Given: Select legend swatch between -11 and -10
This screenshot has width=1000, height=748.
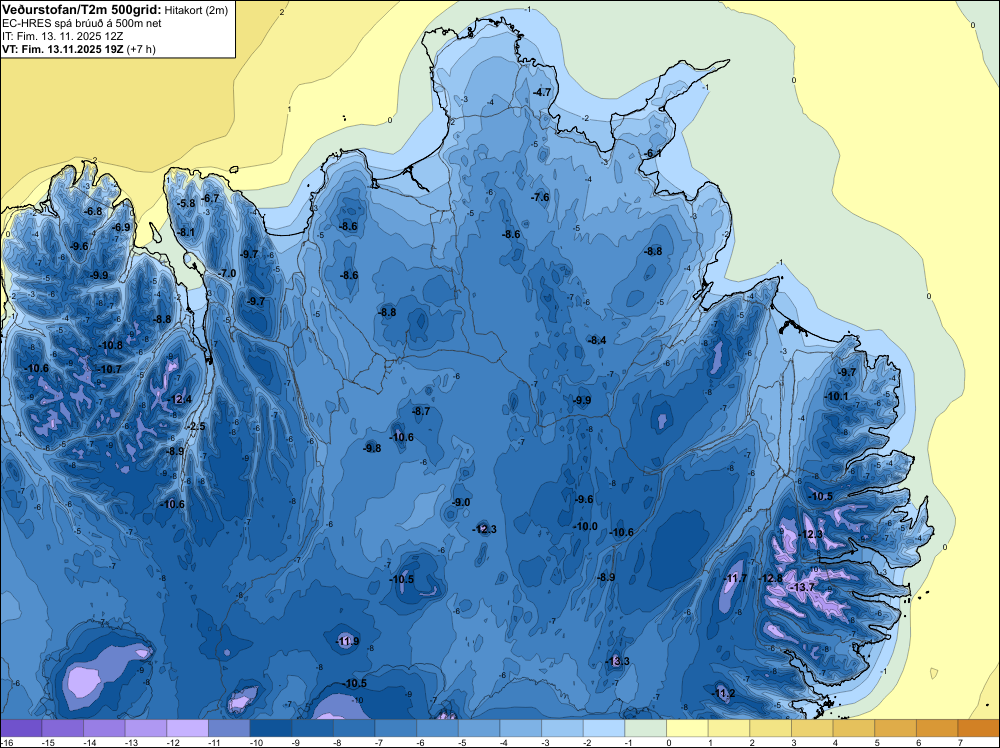Looking at the screenshot, I should pos(229,728).
